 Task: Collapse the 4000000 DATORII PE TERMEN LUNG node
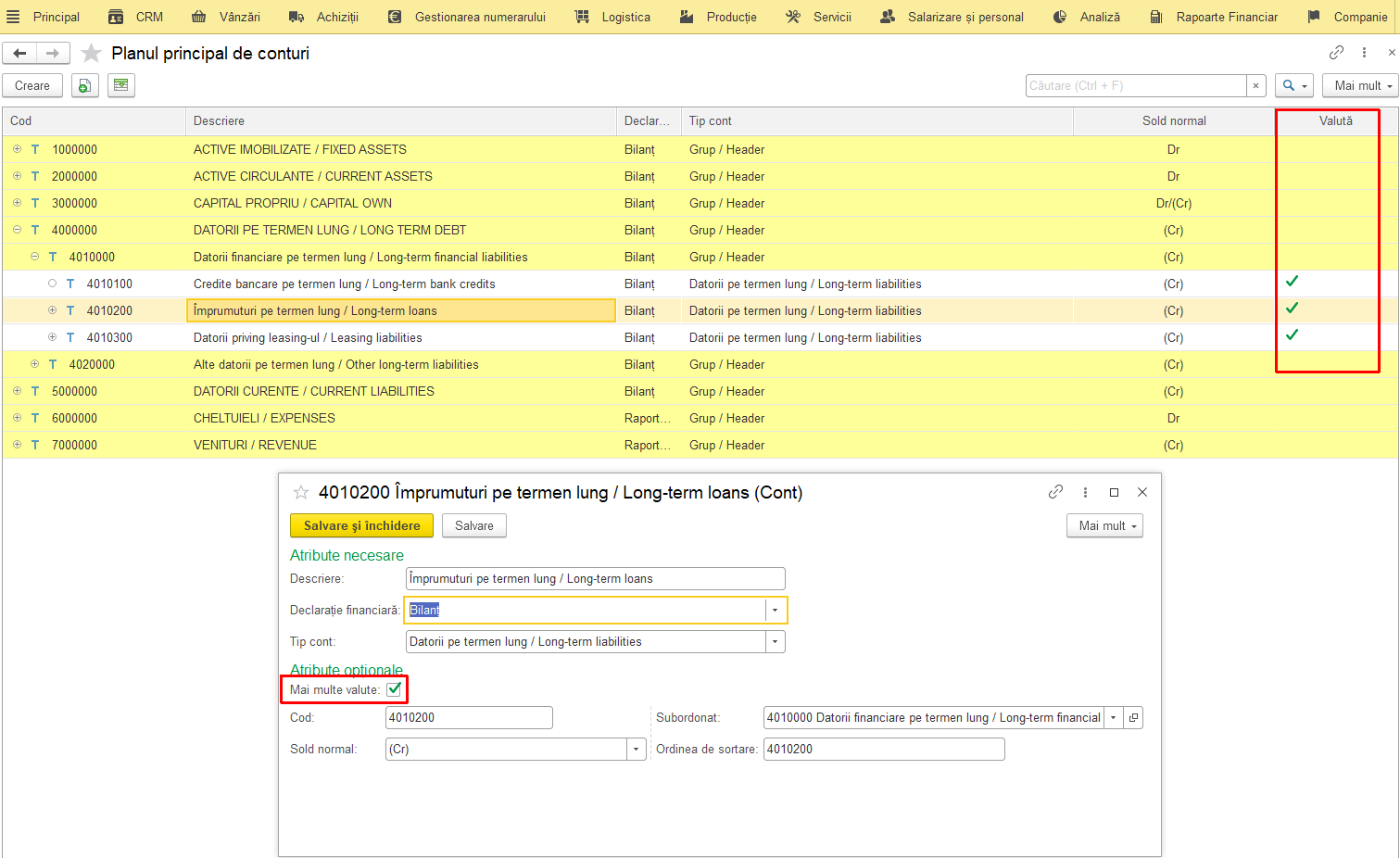click(17, 230)
